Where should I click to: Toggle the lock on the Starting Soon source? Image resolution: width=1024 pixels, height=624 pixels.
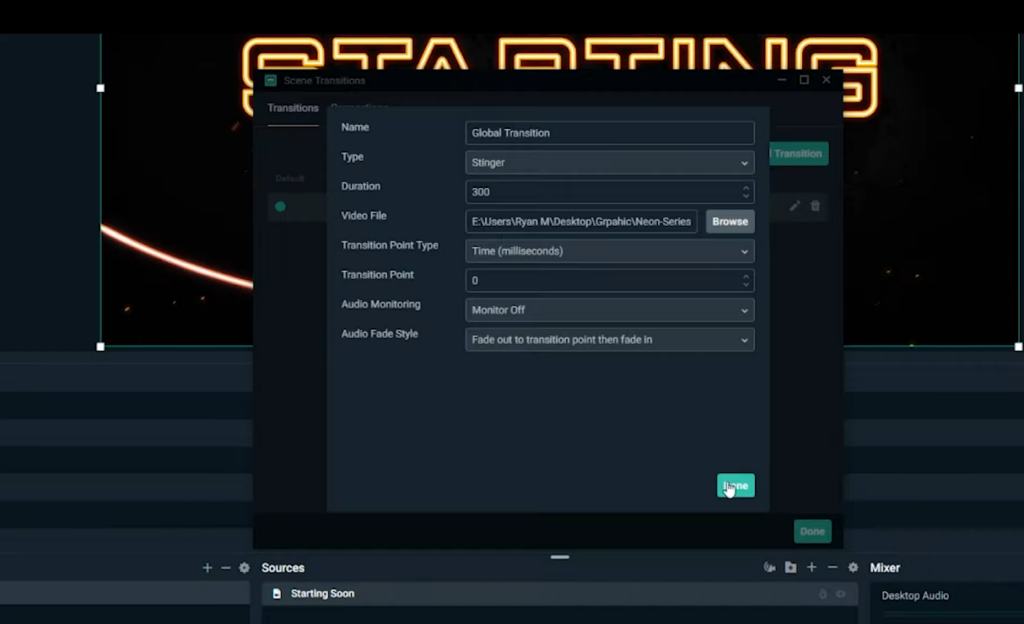822,594
